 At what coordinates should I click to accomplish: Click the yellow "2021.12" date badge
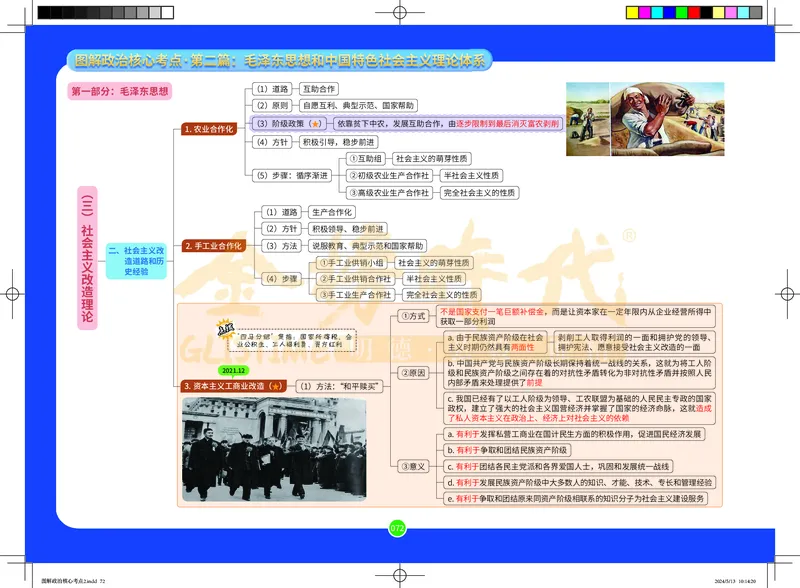[x=234, y=370]
